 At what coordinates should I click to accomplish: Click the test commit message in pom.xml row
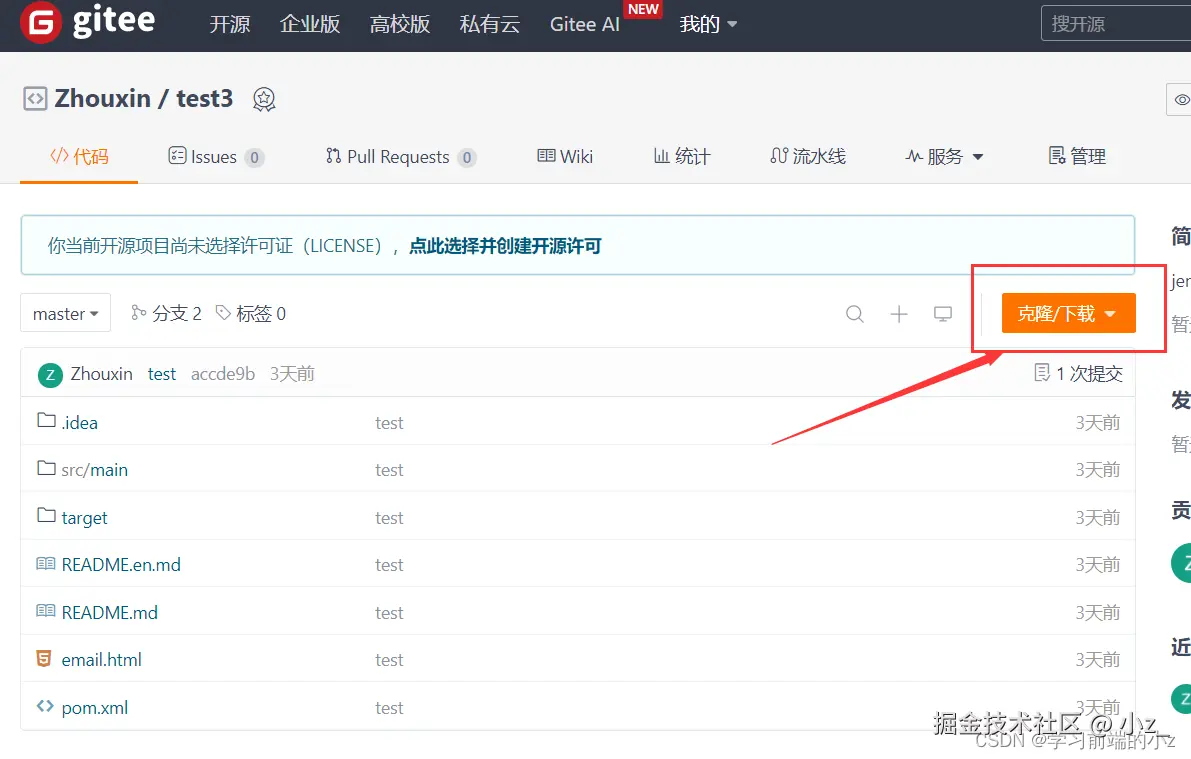pos(389,707)
